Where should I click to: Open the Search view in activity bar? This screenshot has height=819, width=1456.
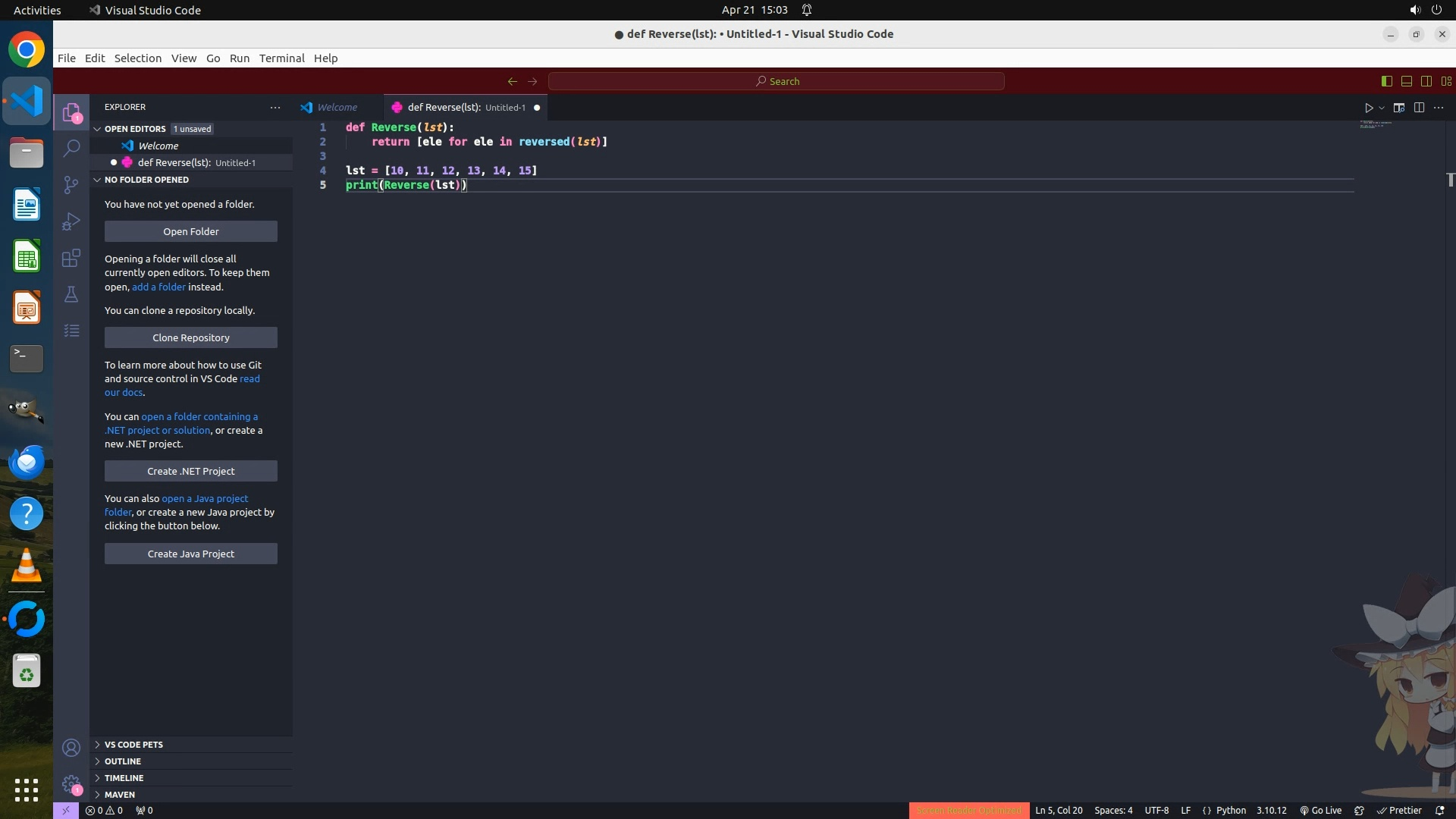71,149
